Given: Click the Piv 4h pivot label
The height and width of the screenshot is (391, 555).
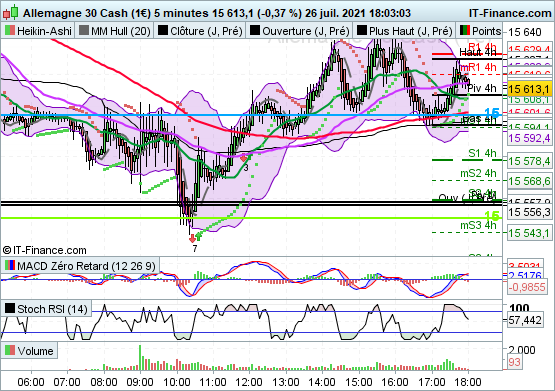Looking at the screenshot, I should click(x=482, y=88).
